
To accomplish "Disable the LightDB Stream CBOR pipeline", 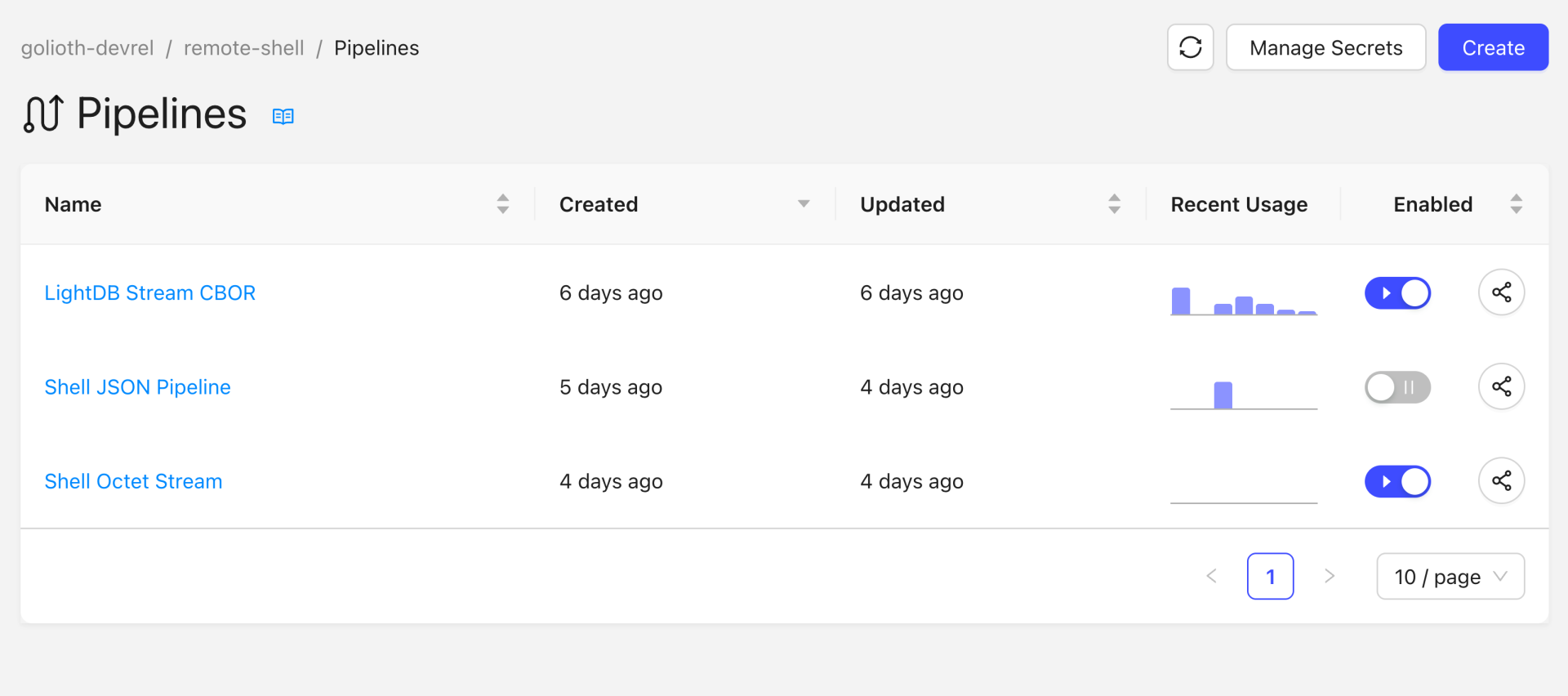I will point(1397,292).
